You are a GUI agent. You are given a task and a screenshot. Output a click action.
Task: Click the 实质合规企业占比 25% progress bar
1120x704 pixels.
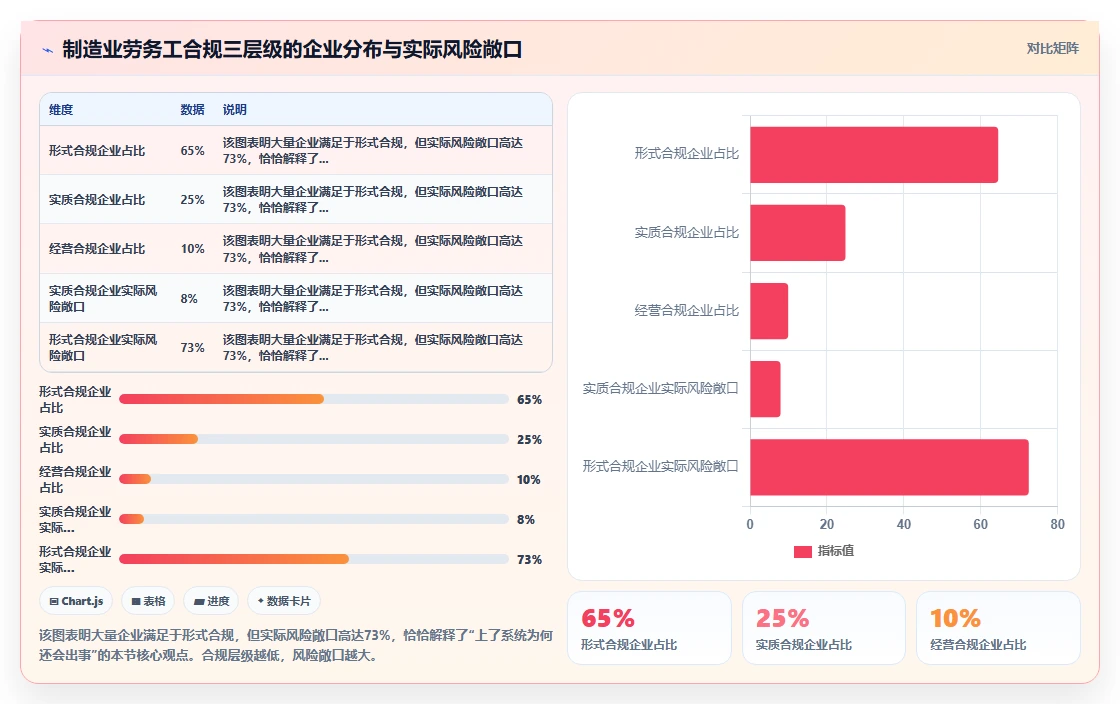click(314, 439)
